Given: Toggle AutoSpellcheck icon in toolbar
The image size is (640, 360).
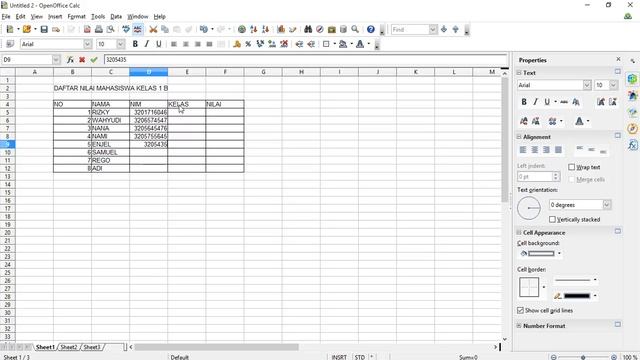Looking at the screenshot, I should [x=138, y=29].
